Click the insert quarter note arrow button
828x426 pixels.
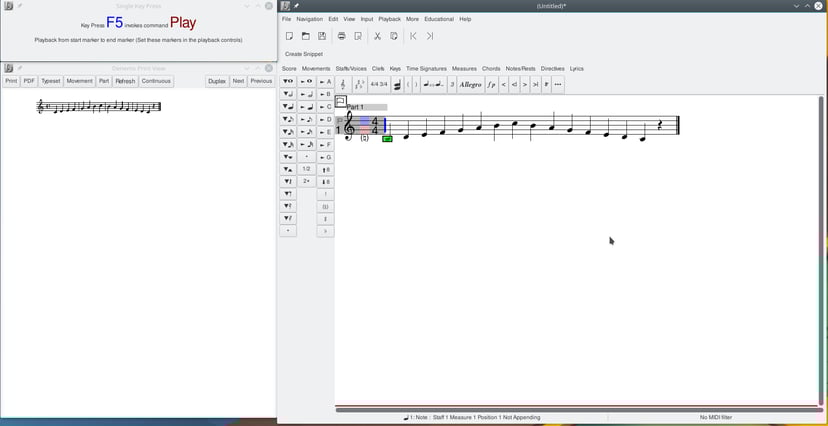click(306, 107)
